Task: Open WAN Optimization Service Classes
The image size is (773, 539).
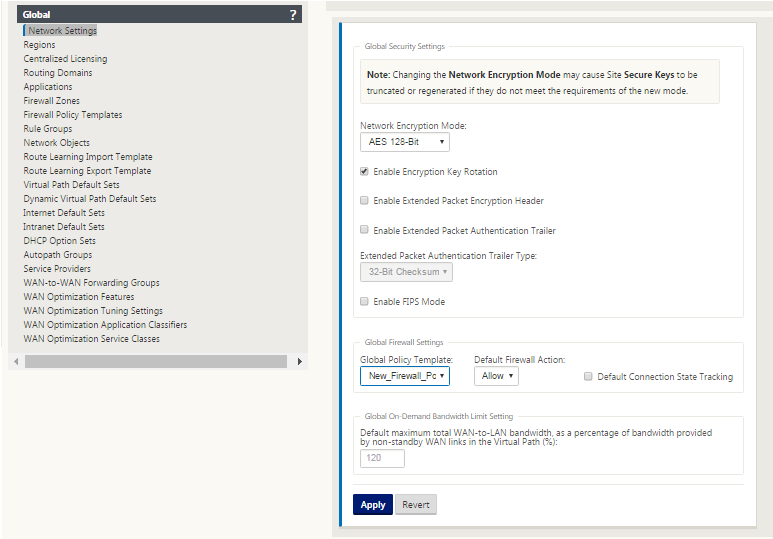Action: point(92,339)
